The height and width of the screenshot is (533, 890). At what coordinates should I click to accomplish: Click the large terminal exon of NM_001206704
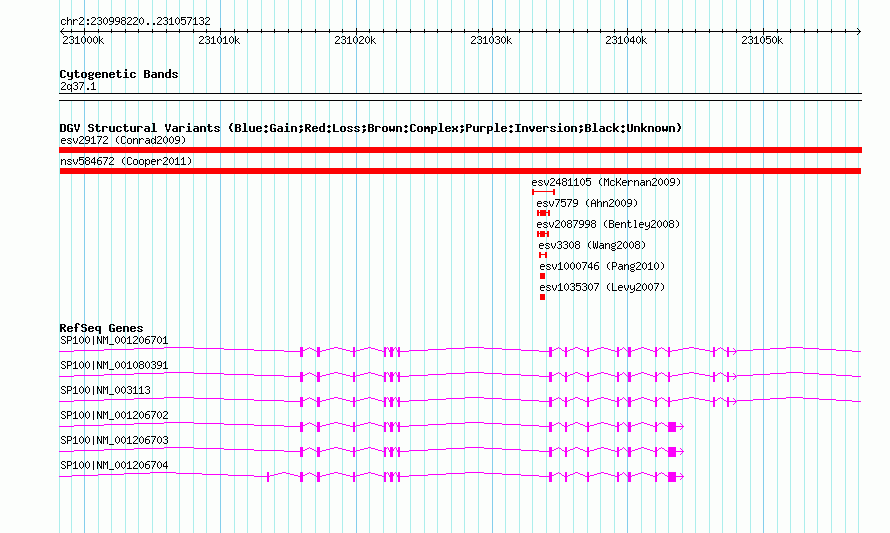[672, 477]
